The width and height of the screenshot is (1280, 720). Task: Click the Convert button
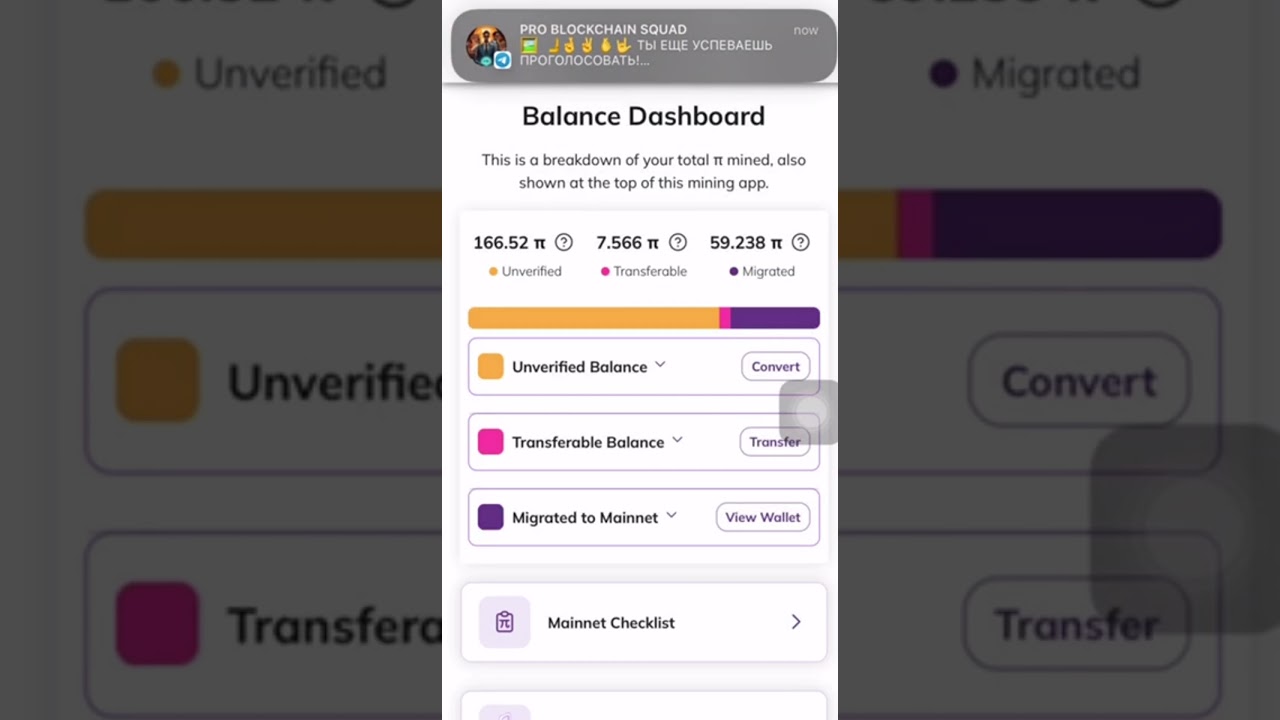[x=775, y=366]
